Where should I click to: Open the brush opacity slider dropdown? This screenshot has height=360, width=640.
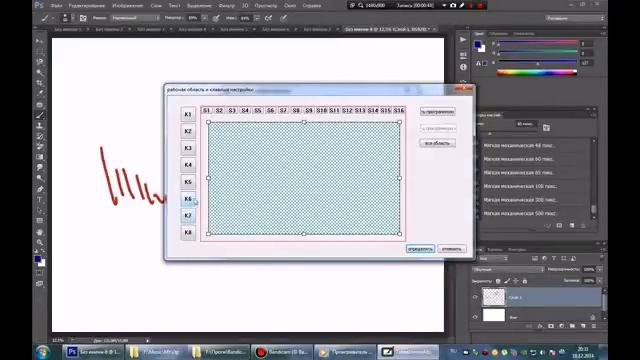[204, 18]
